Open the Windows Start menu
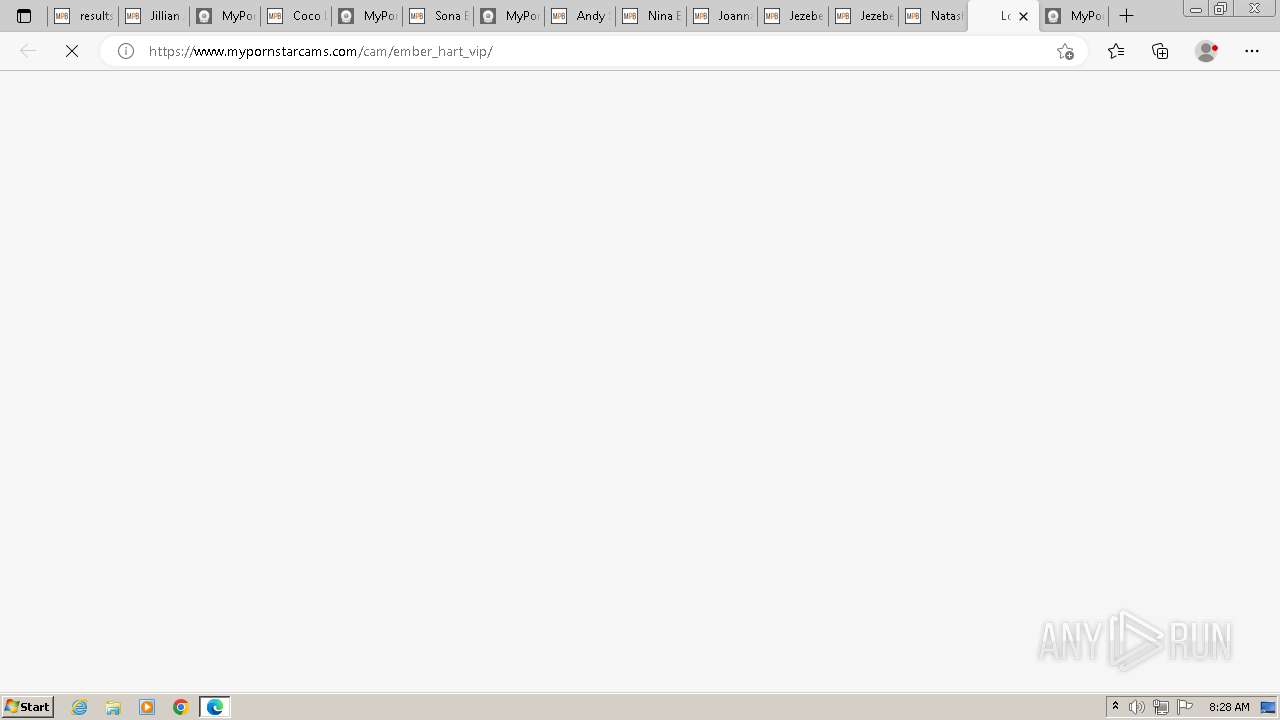The image size is (1280, 720). coord(28,707)
